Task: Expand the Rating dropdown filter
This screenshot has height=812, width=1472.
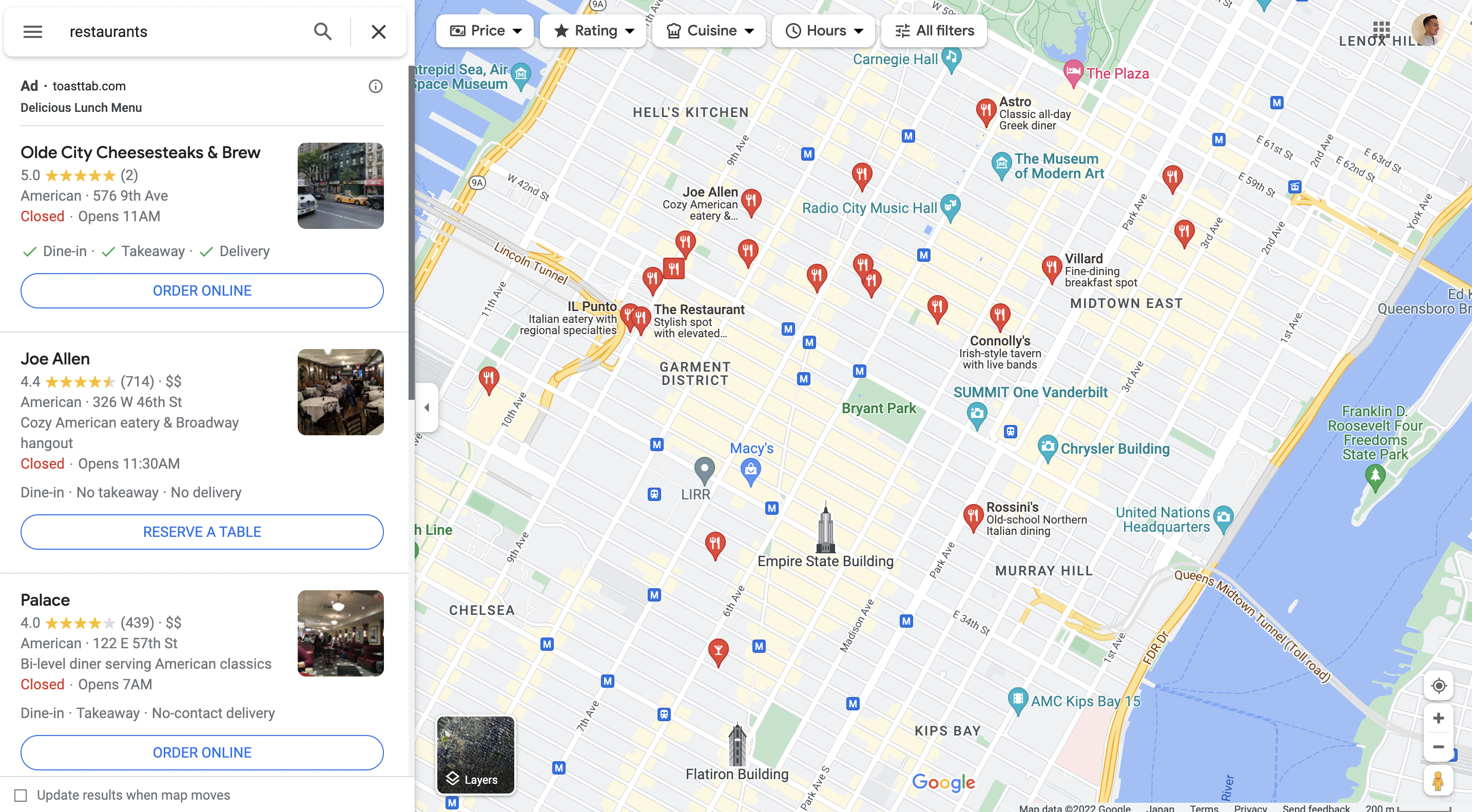Action: (593, 30)
